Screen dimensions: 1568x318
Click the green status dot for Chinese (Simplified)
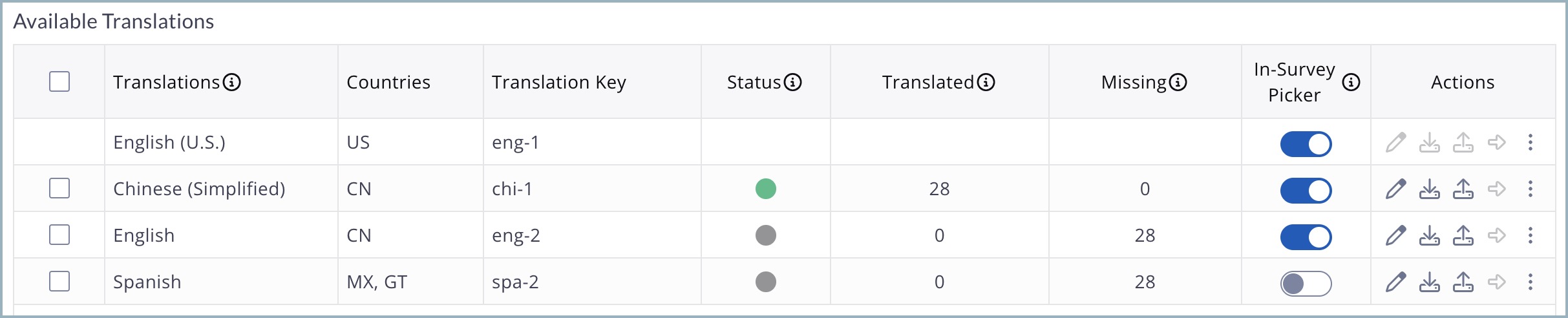click(765, 189)
